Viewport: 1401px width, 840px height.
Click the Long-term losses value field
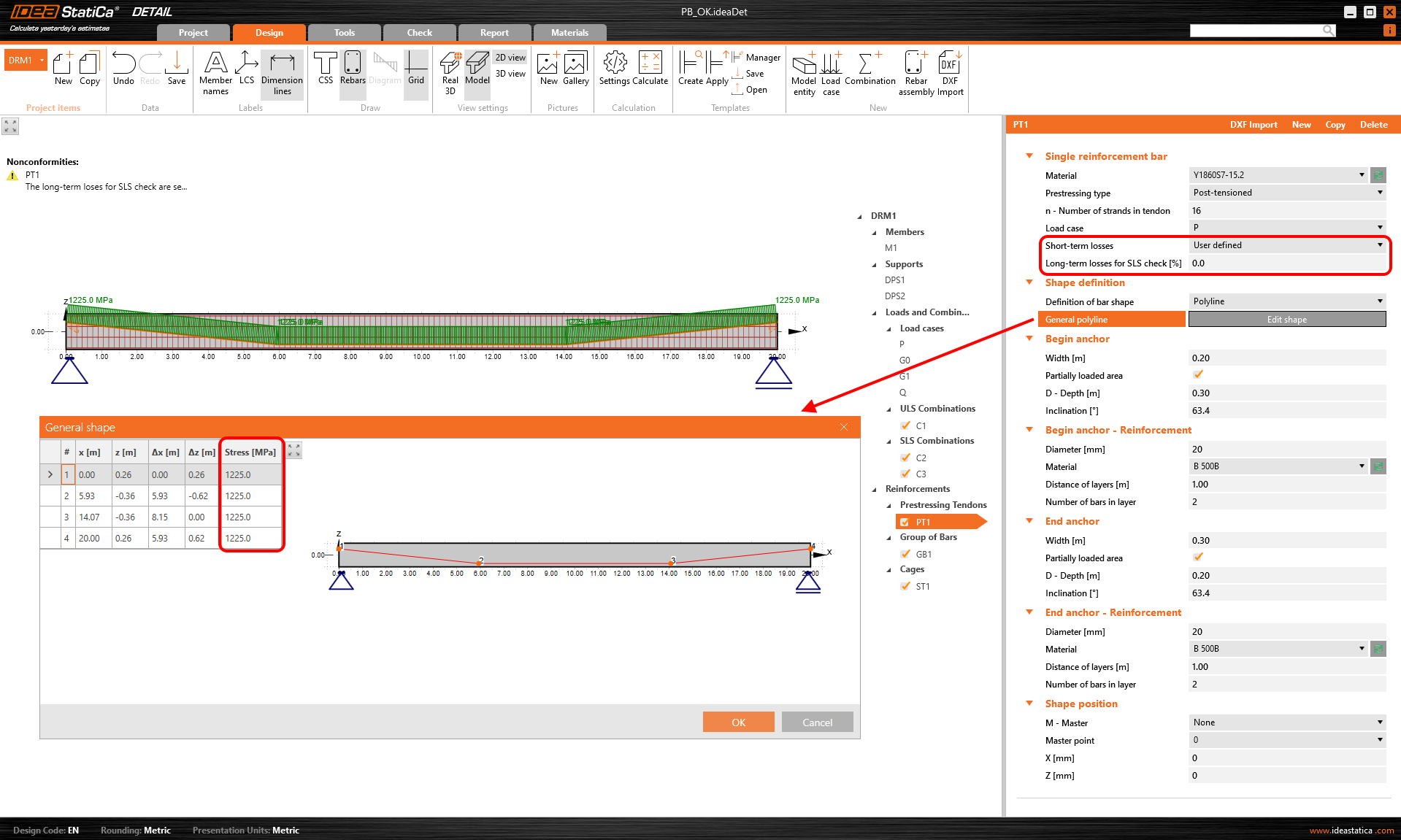pos(1287,263)
